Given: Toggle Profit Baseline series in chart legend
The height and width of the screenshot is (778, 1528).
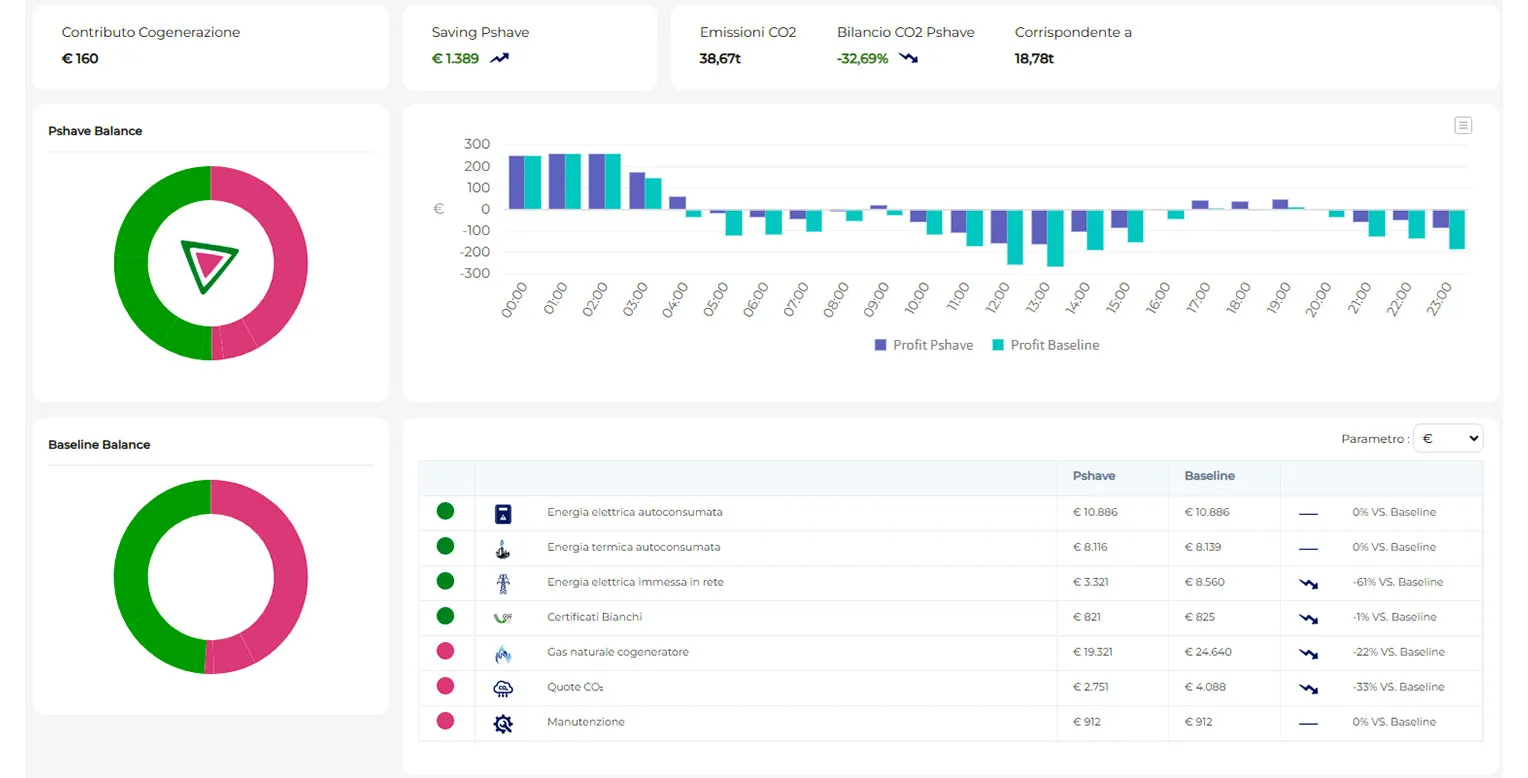Looking at the screenshot, I should click(x=1045, y=345).
